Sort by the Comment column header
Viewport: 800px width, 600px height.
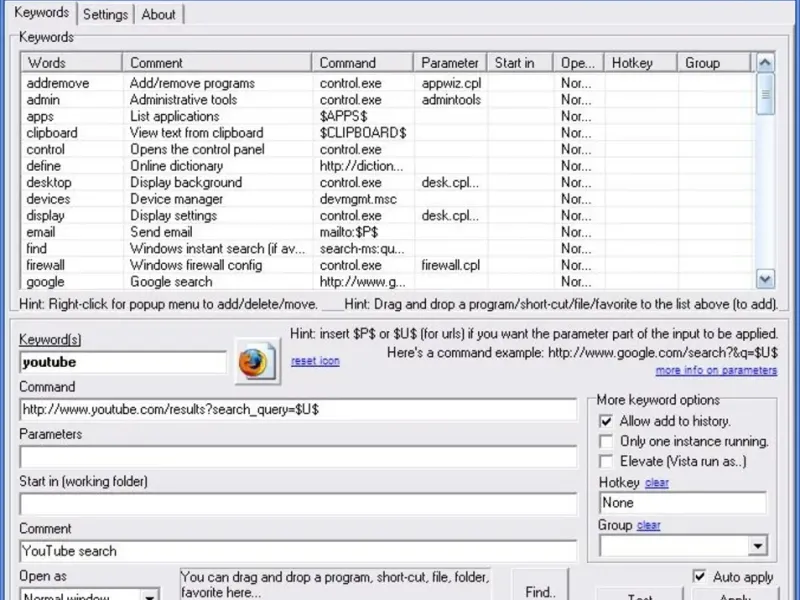click(x=217, y=62)
